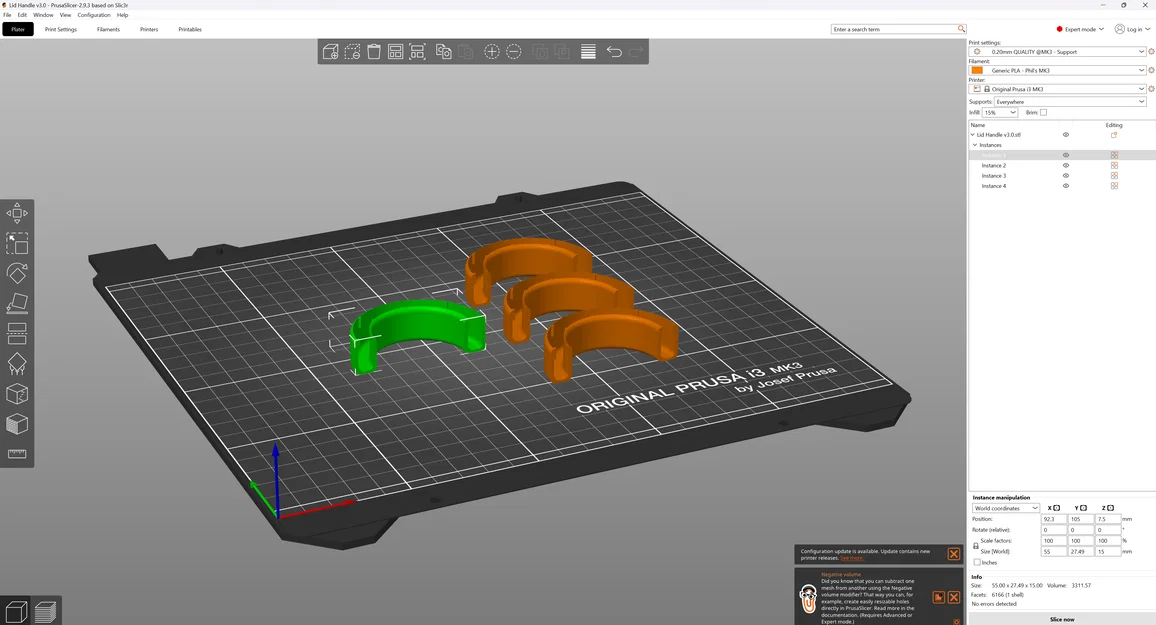This screenshot has height=625, width=1156.
Task: Toggle visibility of Instance 3
Action: 1065,175
